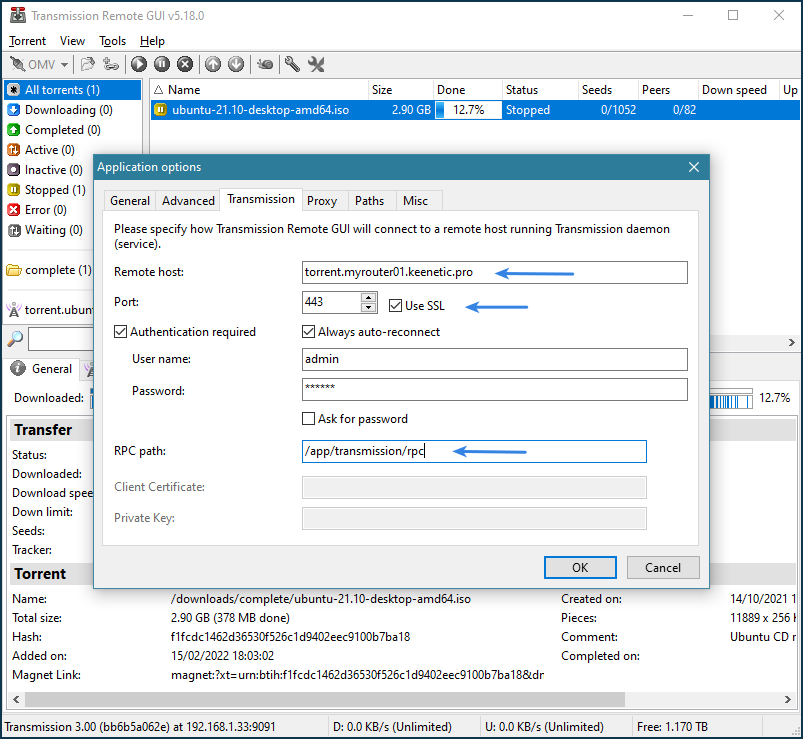Remove the torrent with the X icon
This screenshot has height=739, width=803.
(x=185, y=65)
